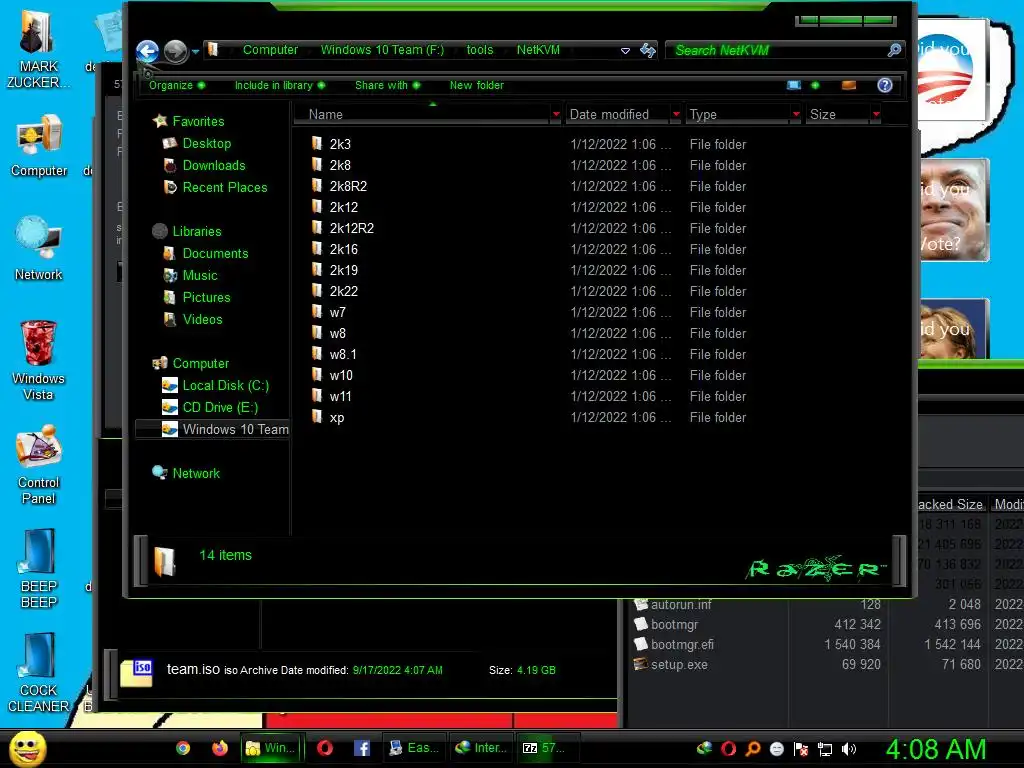1024x768 pixels.
Task: Open Explorer help question mark
Action: [x=884, y=86]
